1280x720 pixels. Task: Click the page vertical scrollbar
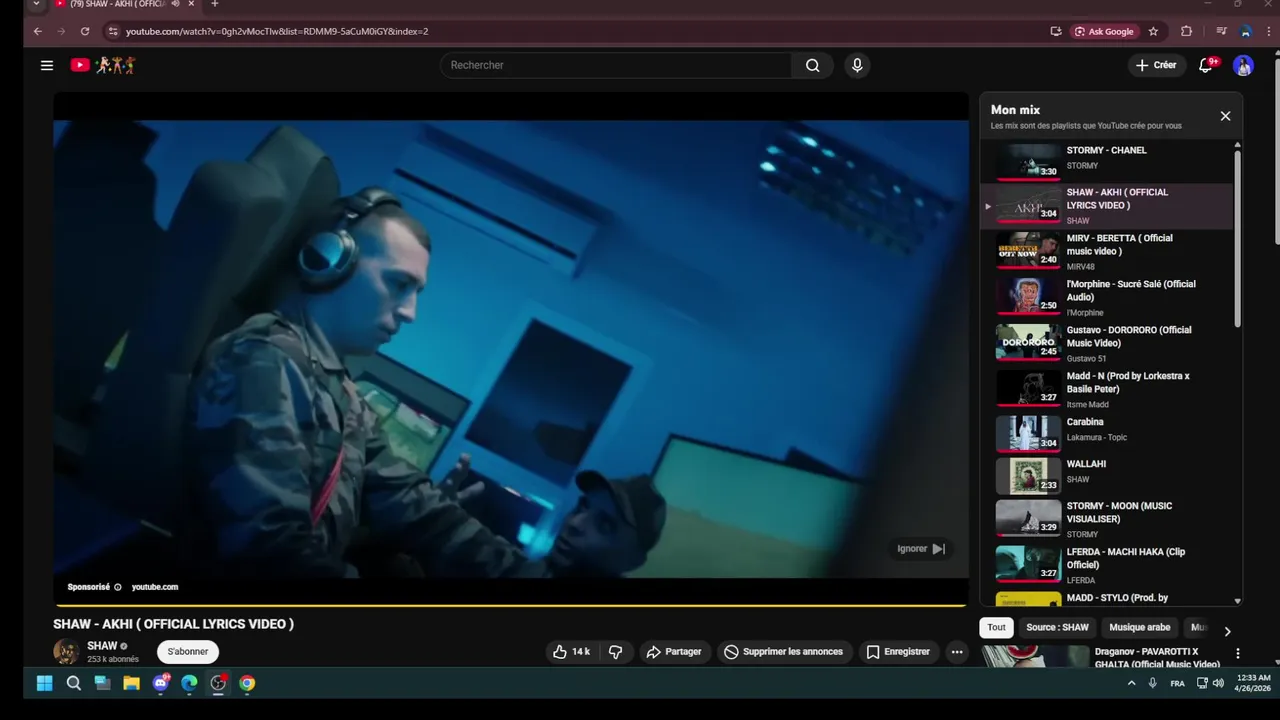[x=1276, y=150]
